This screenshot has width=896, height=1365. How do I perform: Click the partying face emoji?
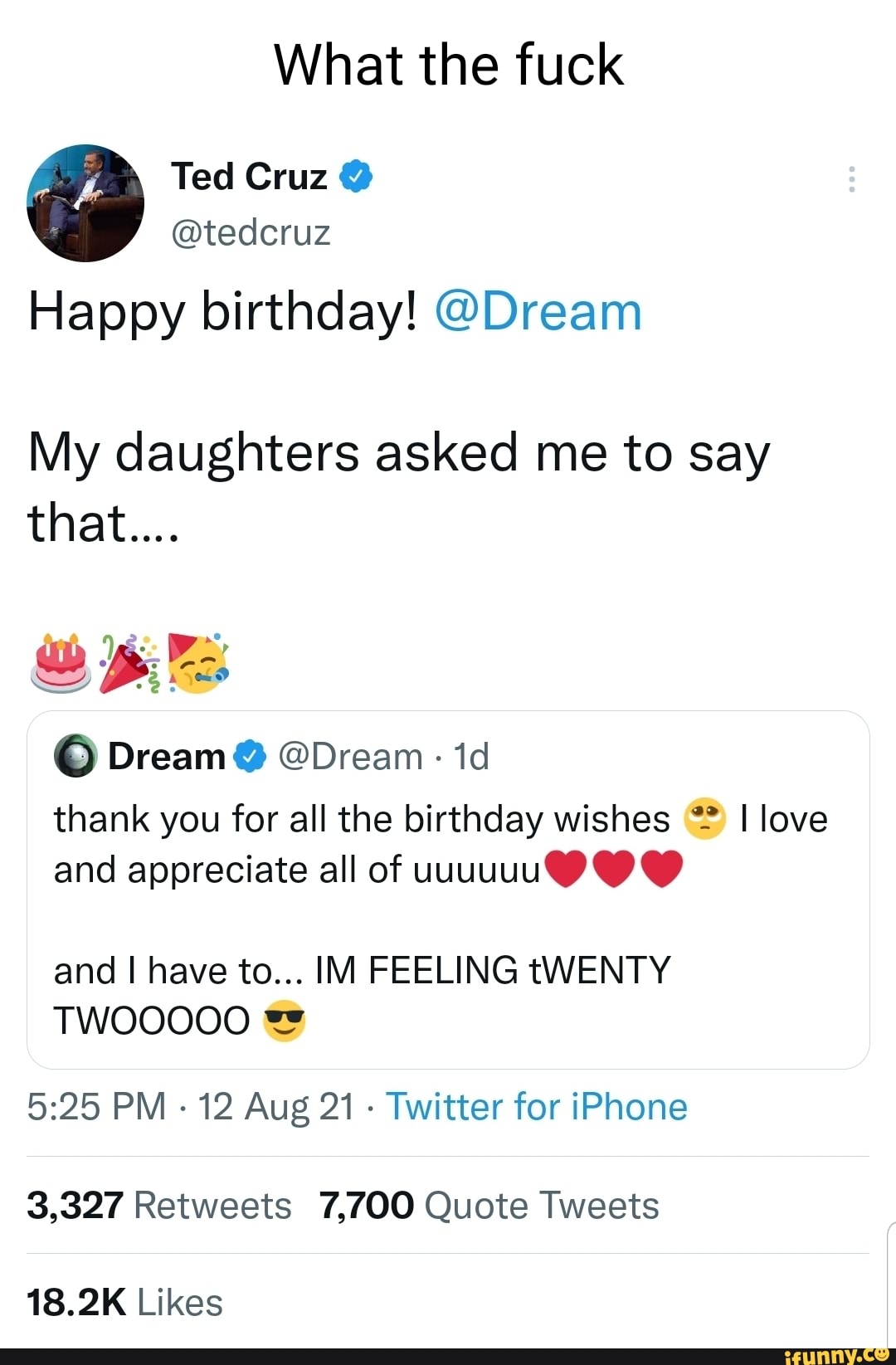coord(198,663)
